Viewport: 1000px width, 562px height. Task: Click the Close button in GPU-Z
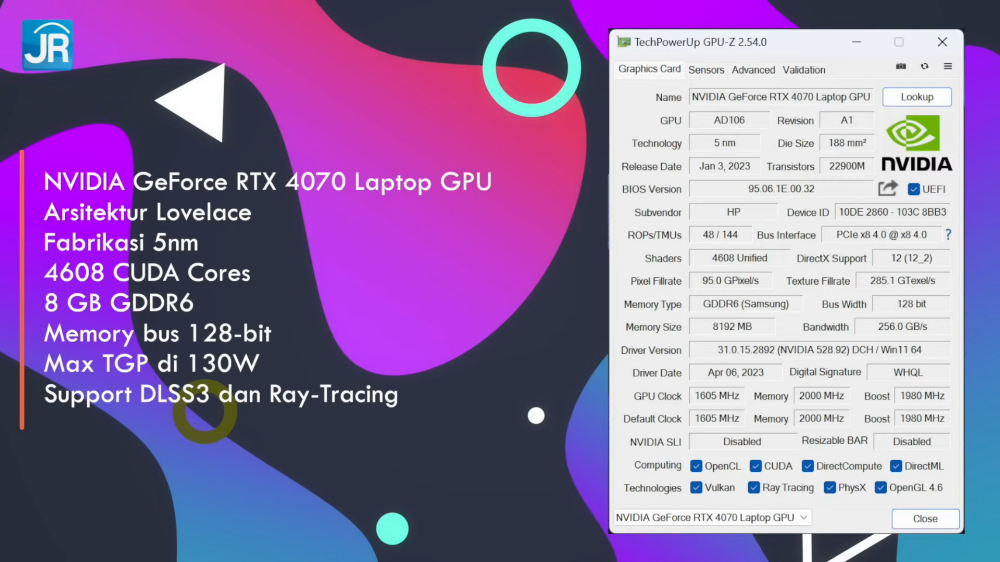925,519
